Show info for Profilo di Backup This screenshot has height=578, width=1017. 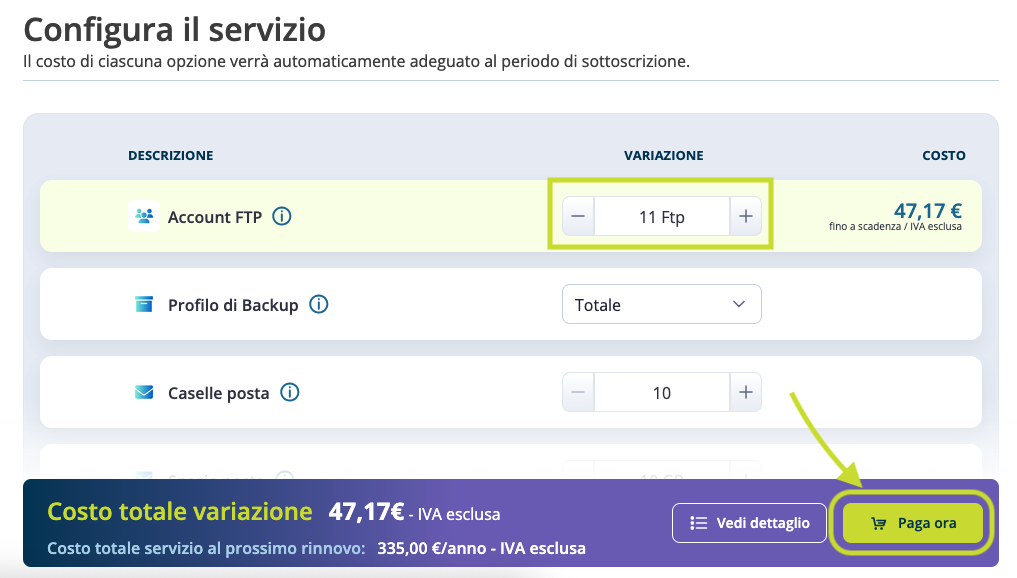(x=318, y=305)
